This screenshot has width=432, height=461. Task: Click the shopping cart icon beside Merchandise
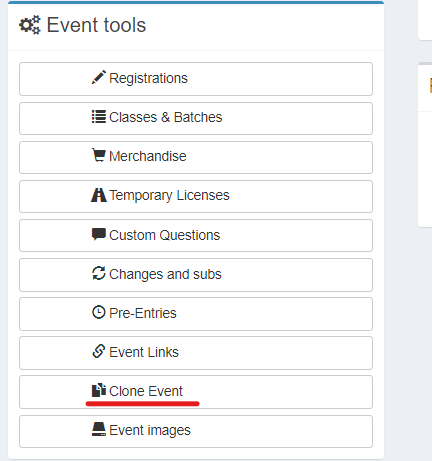(x=99, y=155)
